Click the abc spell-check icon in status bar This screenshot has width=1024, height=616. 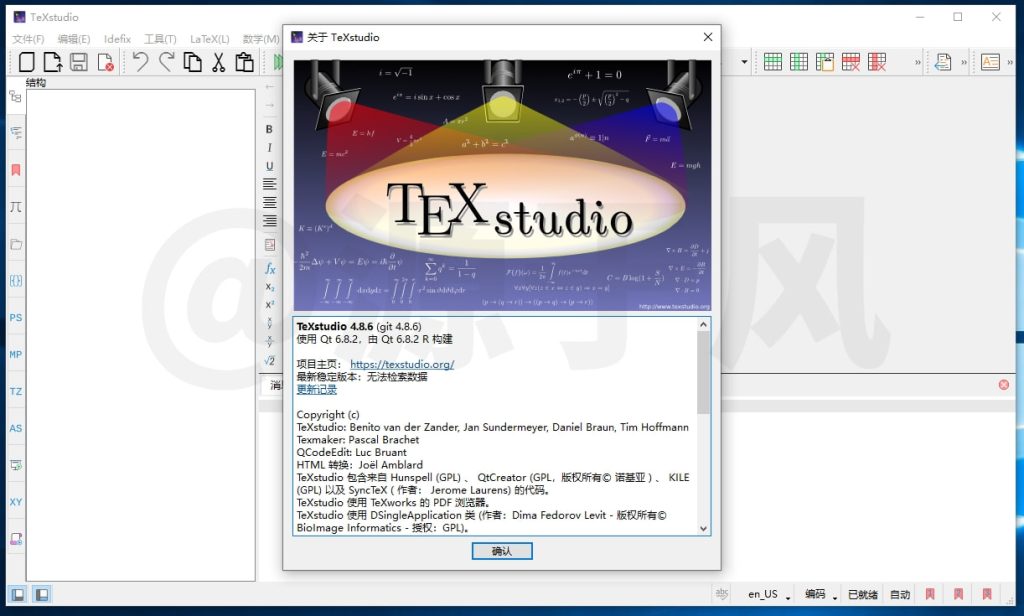click(x=722, y=593)
